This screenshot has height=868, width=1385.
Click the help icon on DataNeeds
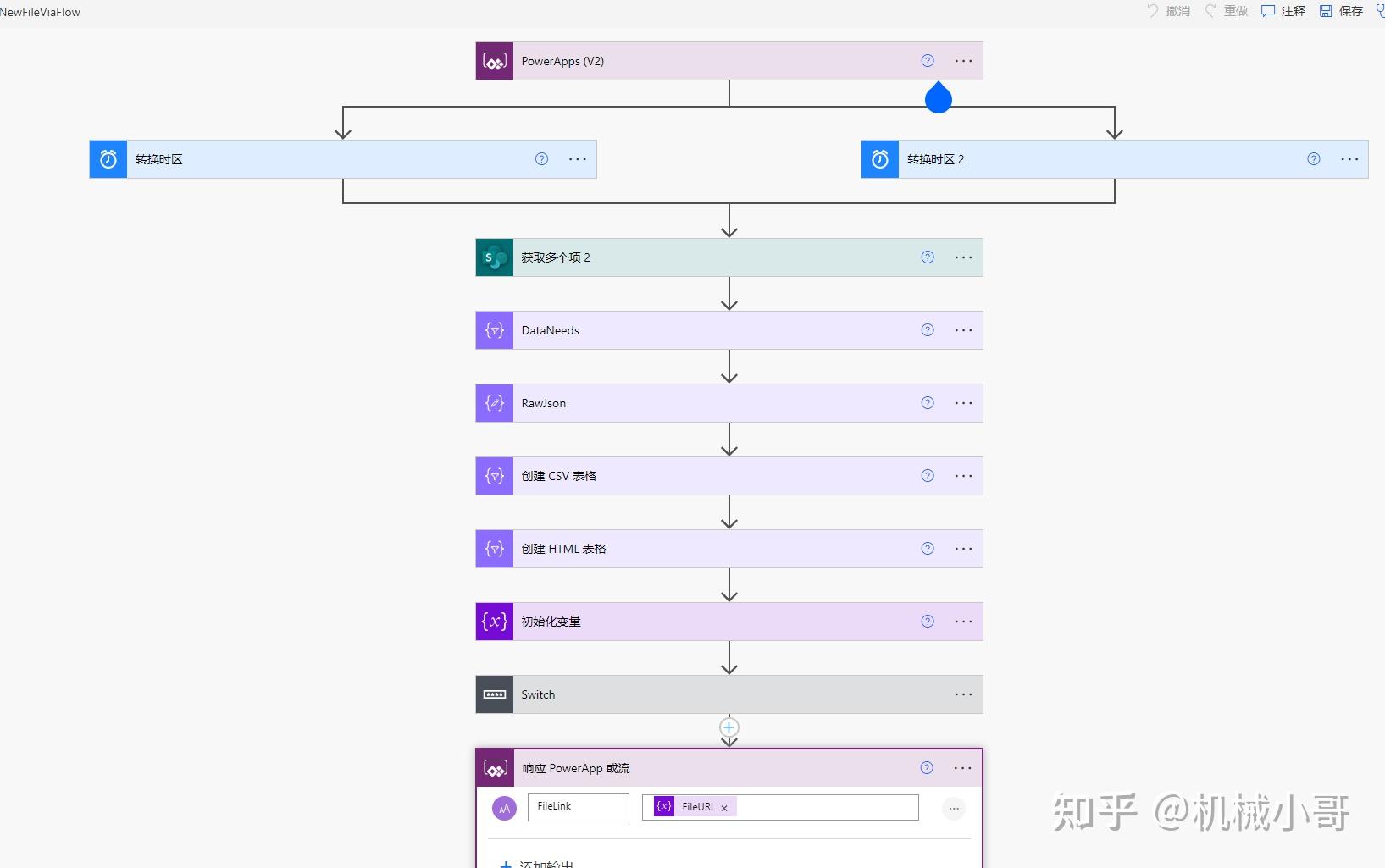[927, 329]
